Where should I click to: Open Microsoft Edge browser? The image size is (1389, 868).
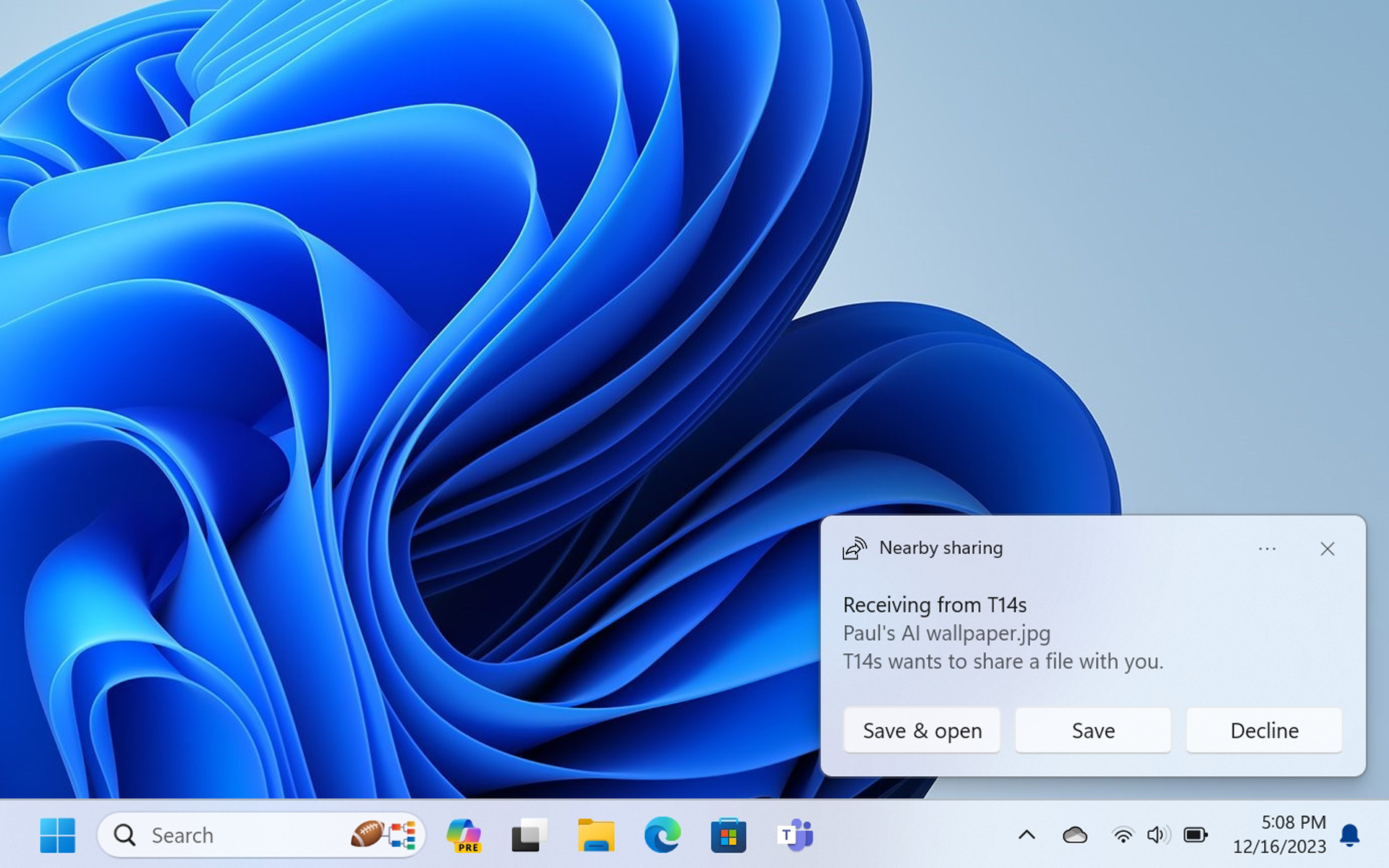[x=662, y=835]
